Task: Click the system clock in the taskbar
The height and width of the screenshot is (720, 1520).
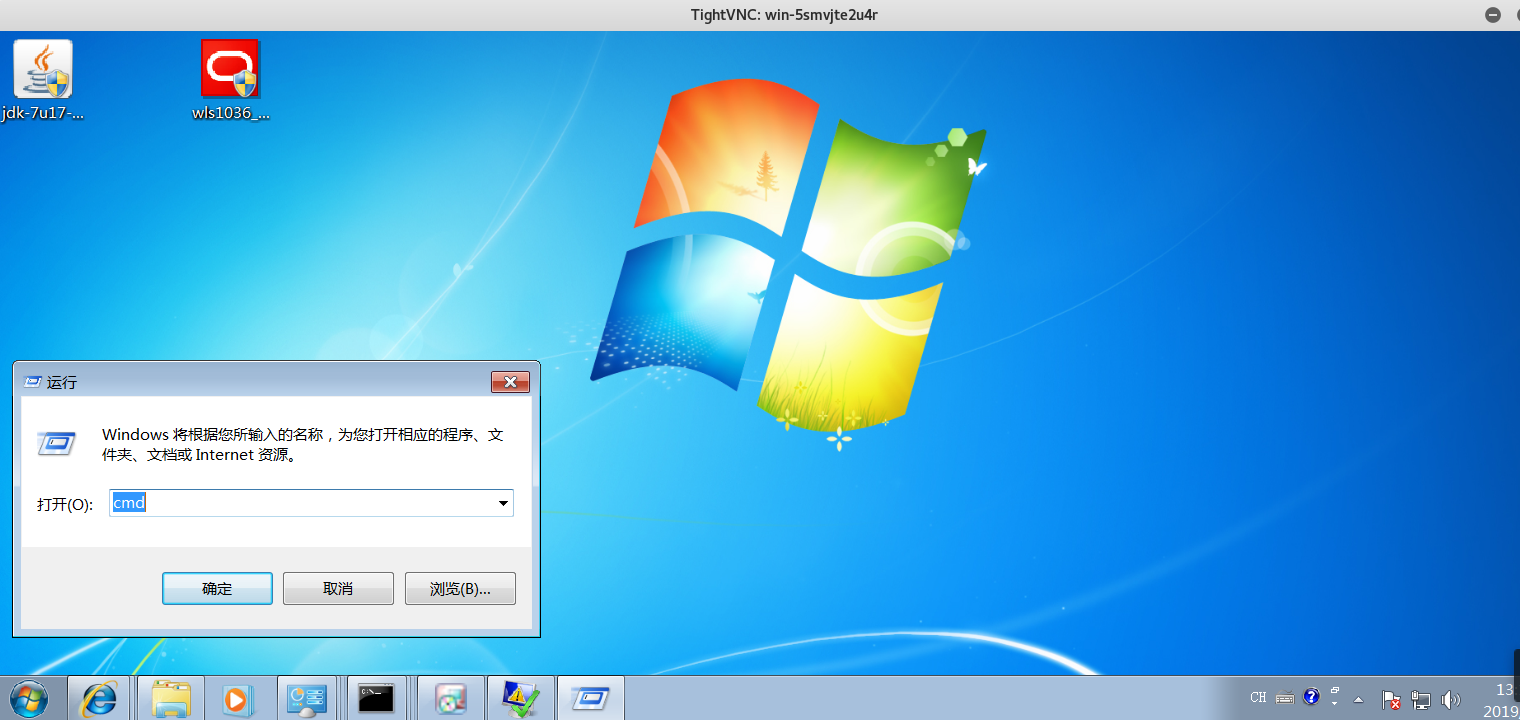Action: [x=1500, y=700]
